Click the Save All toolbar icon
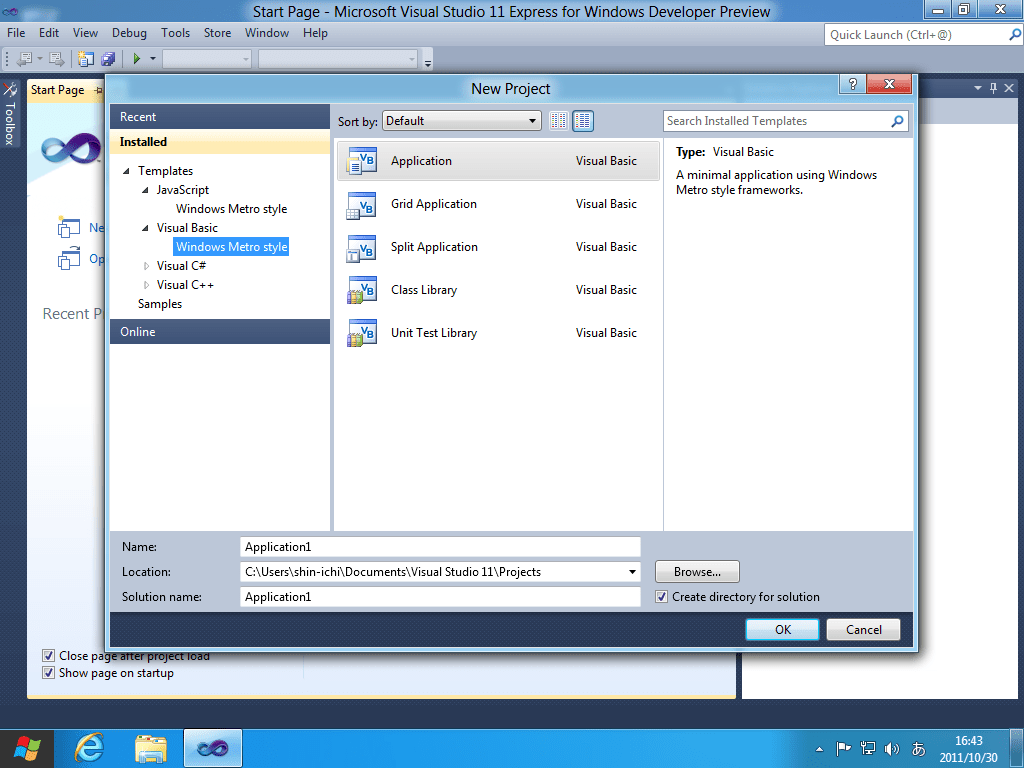Viewport: 1024px width, 768px height. (x=108, y=59)
